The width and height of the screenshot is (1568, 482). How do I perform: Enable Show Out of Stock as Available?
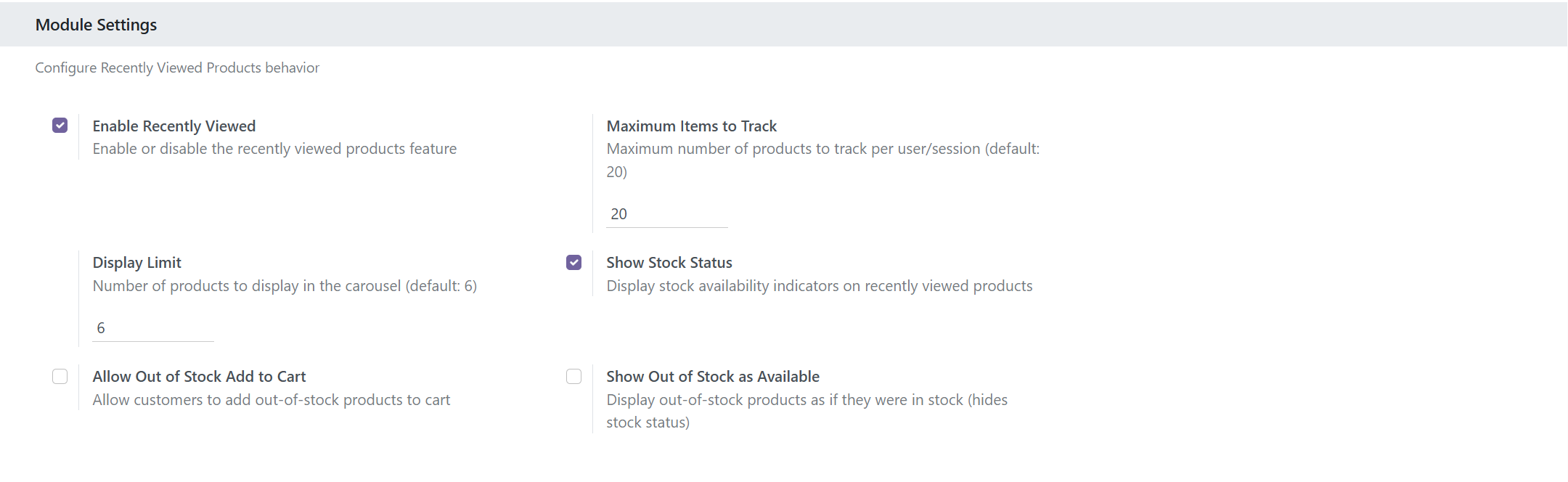575,376
